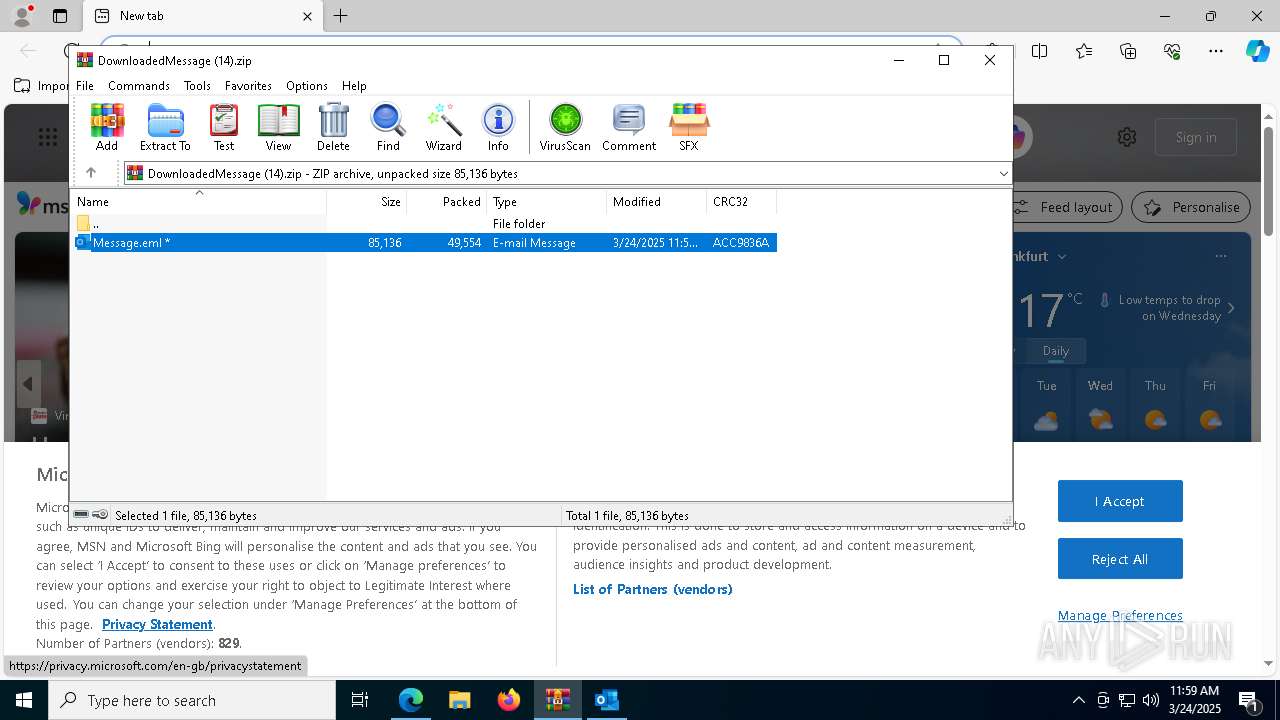Open Edge tab actions menu icon
The height and width of the screenshot is (720, 1280).
(x=60, y=16)
